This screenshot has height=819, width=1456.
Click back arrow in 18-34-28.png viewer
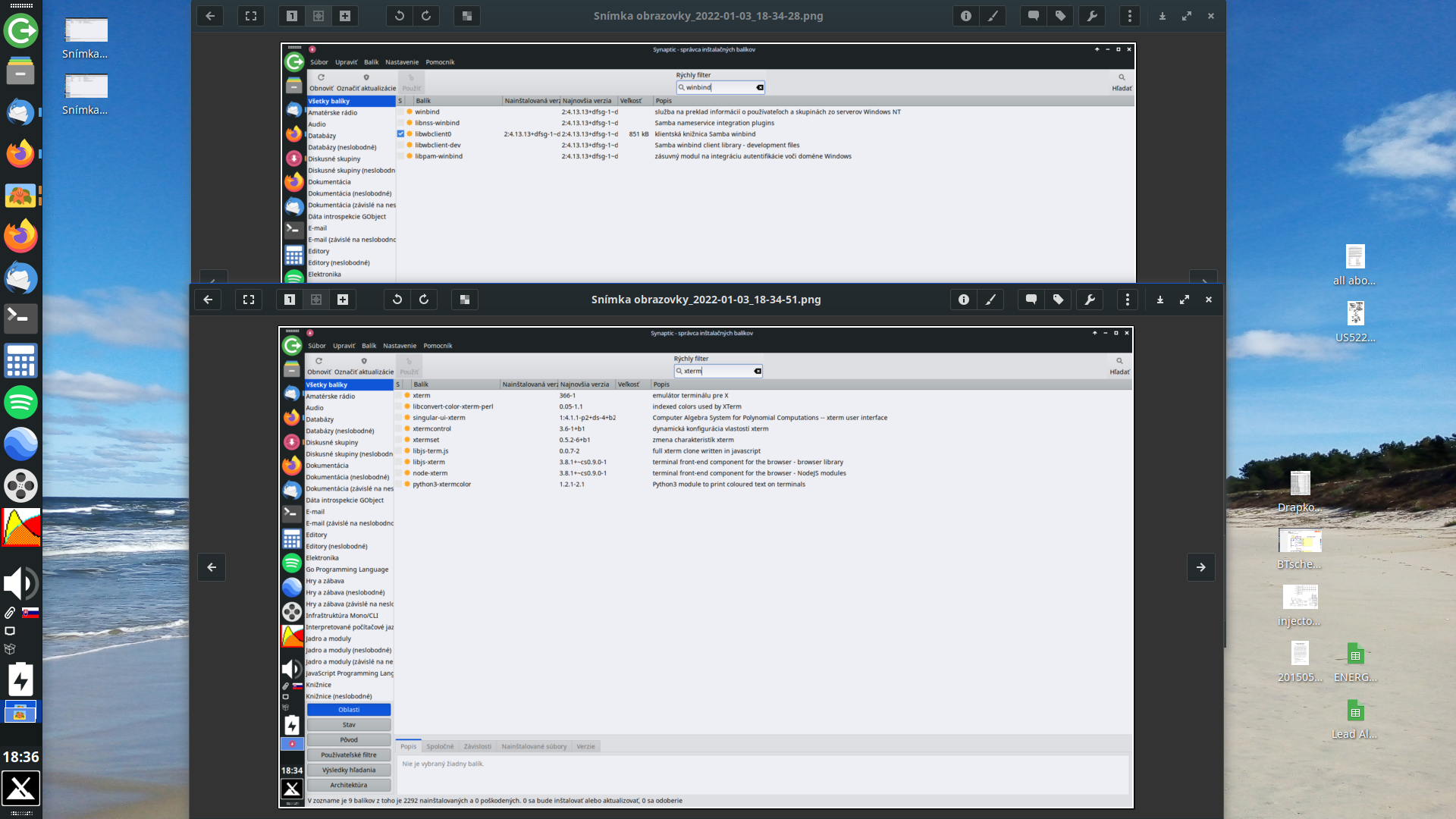pyautogui.click(x=210, y=16)
